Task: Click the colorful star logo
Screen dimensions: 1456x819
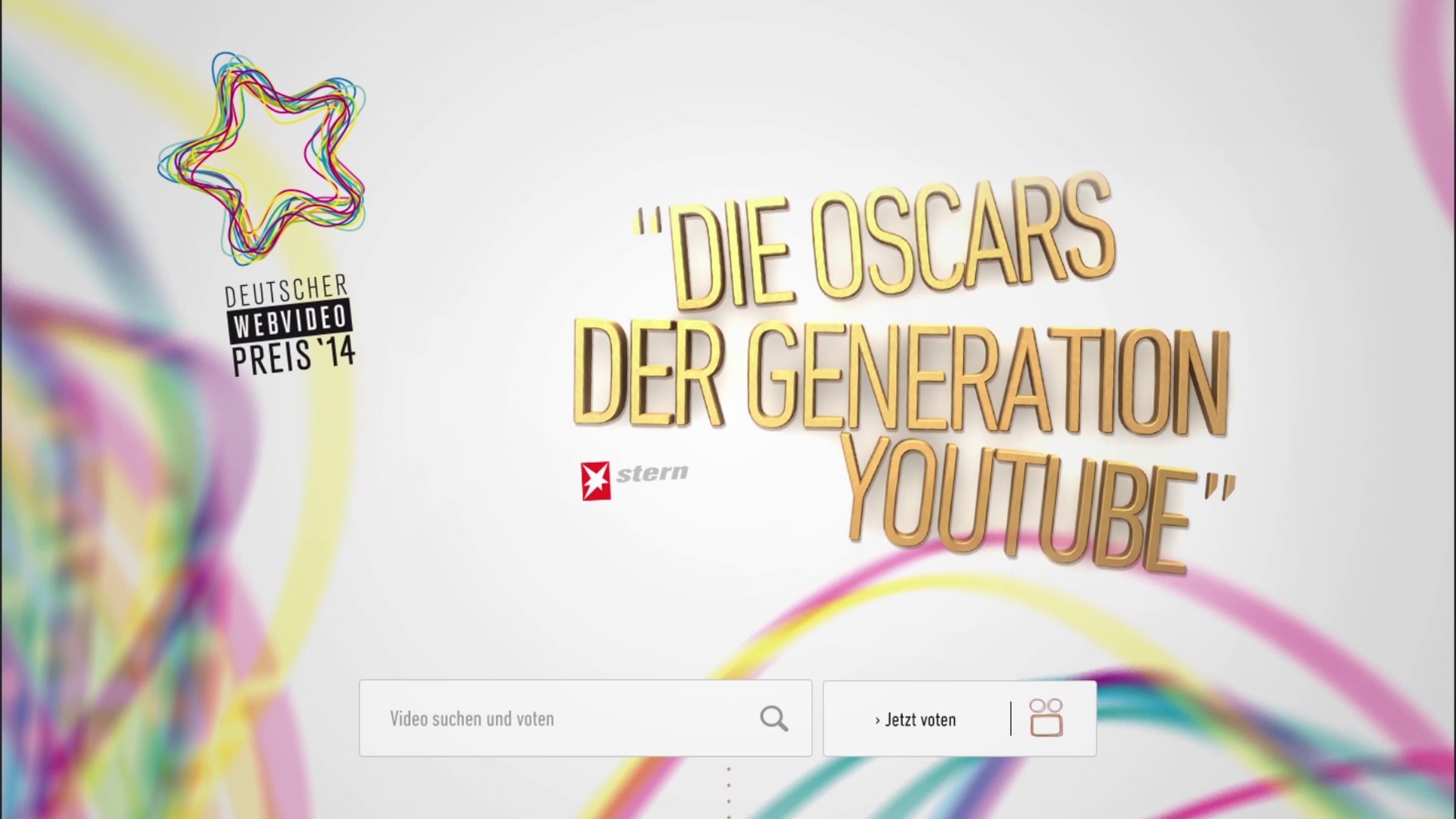Action: 262,159
